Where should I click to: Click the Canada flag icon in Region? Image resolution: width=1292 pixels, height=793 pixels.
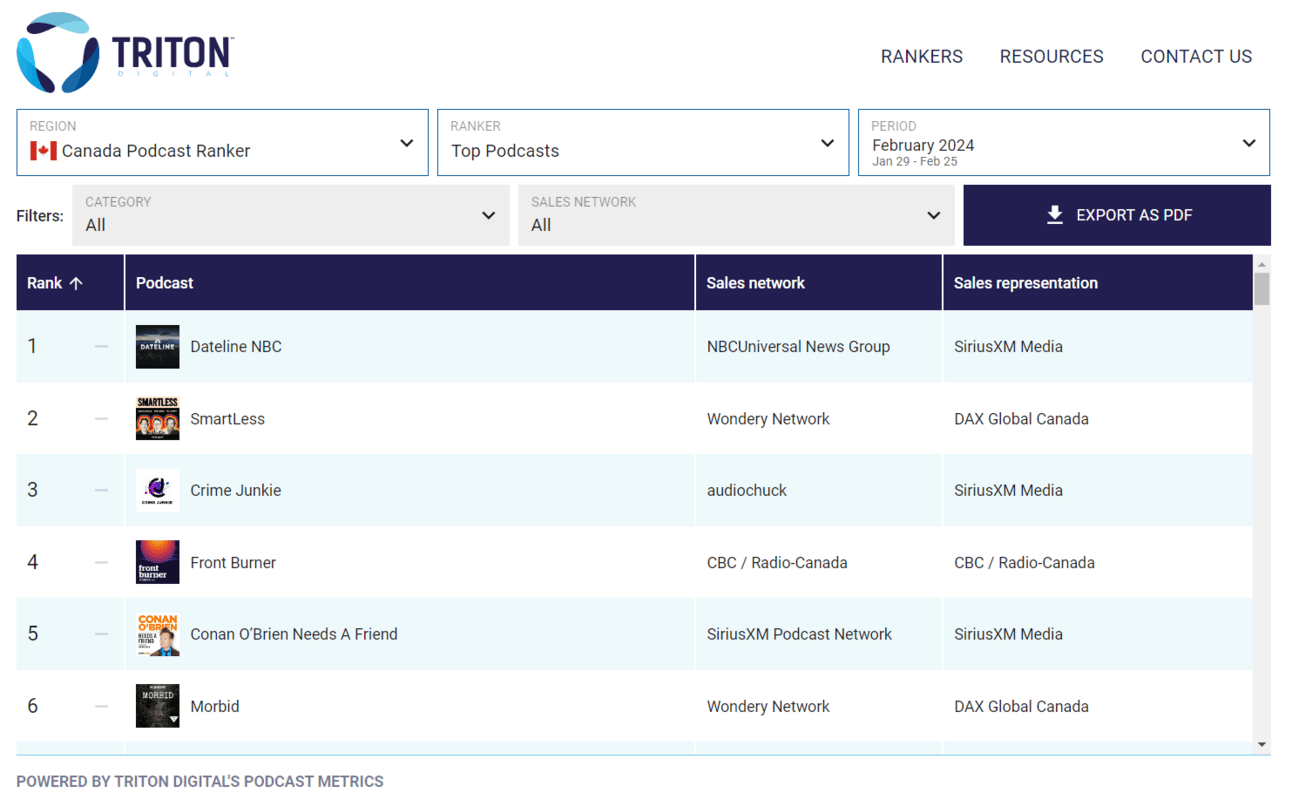click(x=43, y=151)
